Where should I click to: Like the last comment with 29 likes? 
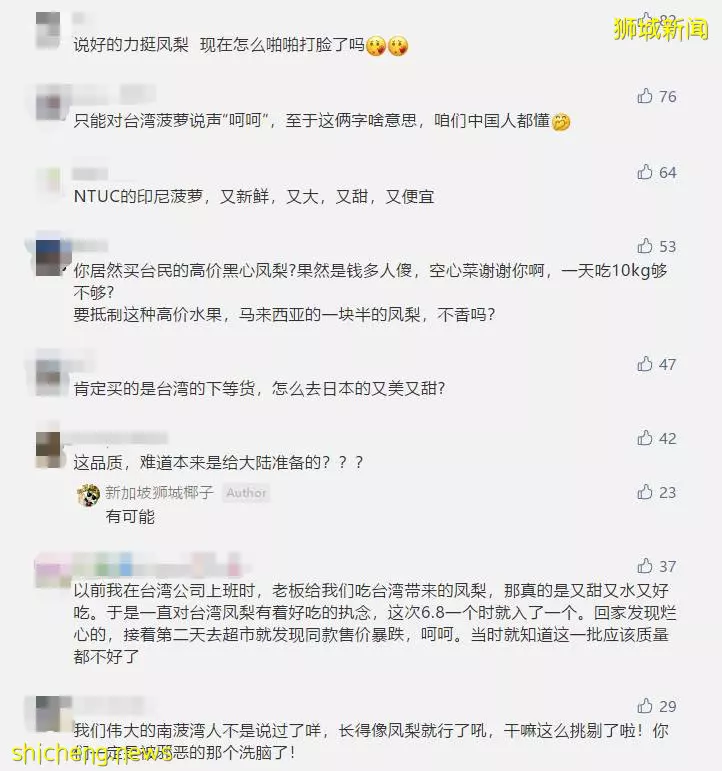pyautogui.click(x=644, y=706)
